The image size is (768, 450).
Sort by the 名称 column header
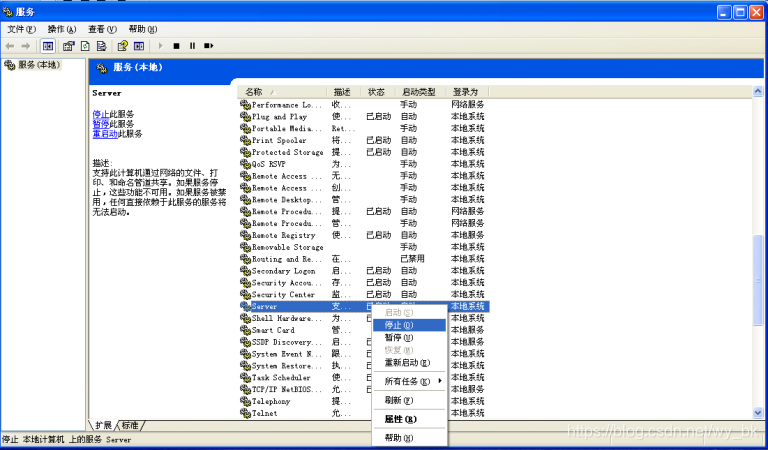pyautogui.click(x=282, y=92)
